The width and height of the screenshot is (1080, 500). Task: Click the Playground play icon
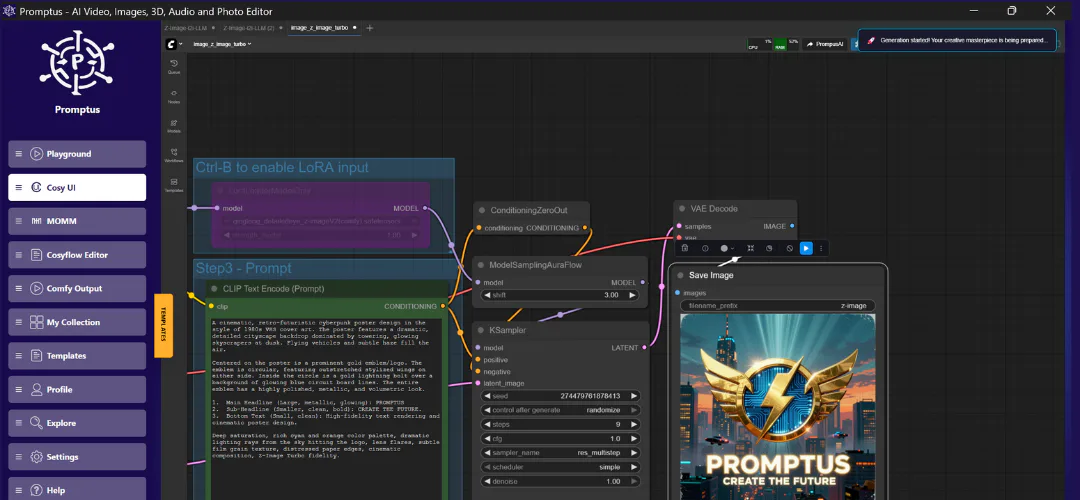(x=37, y=154)
